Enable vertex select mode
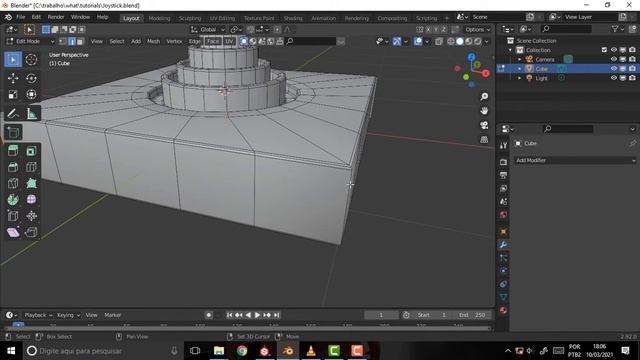640x360 pixels. 63,41
